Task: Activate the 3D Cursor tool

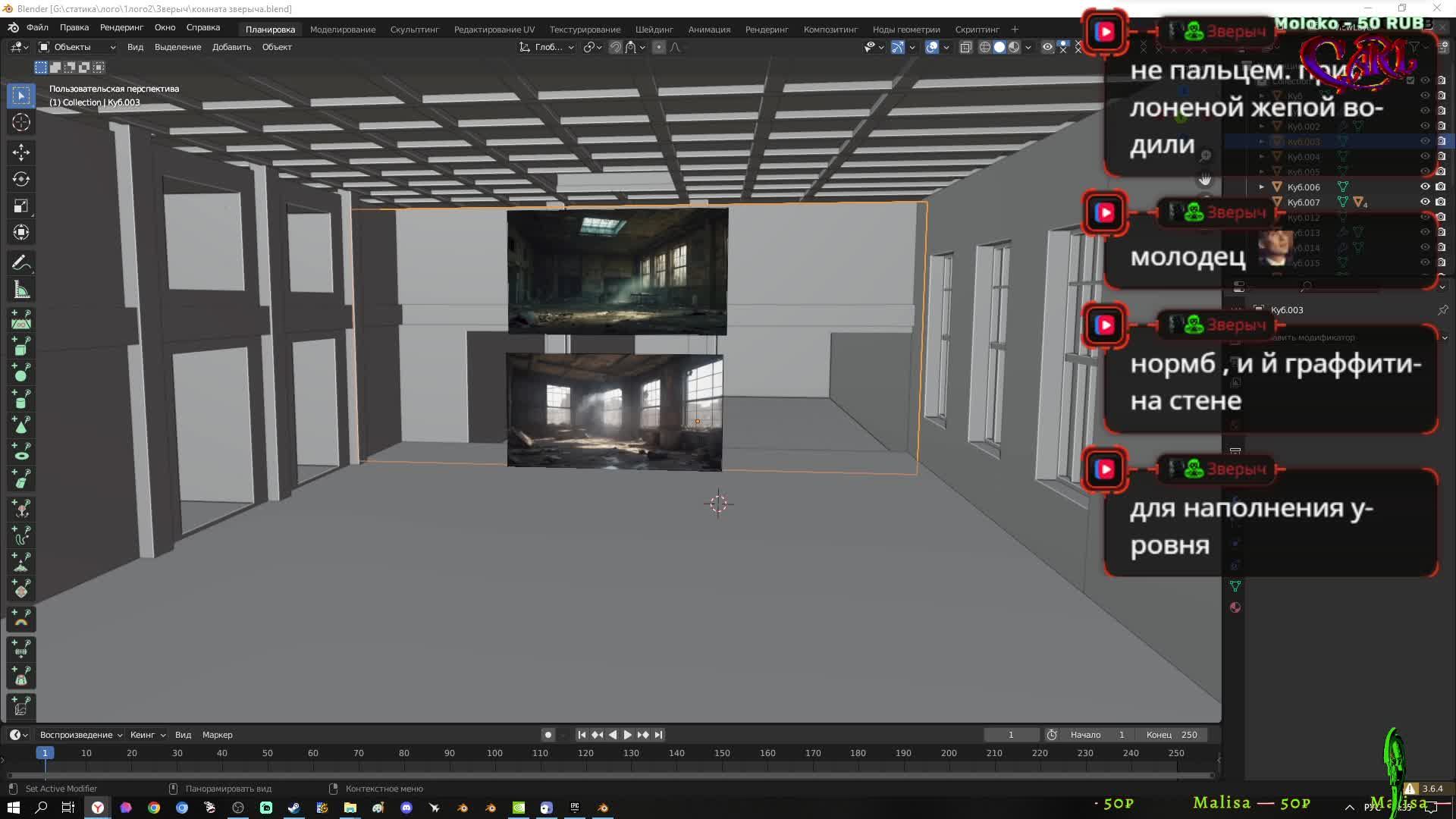Action: (x=20, y=122)
